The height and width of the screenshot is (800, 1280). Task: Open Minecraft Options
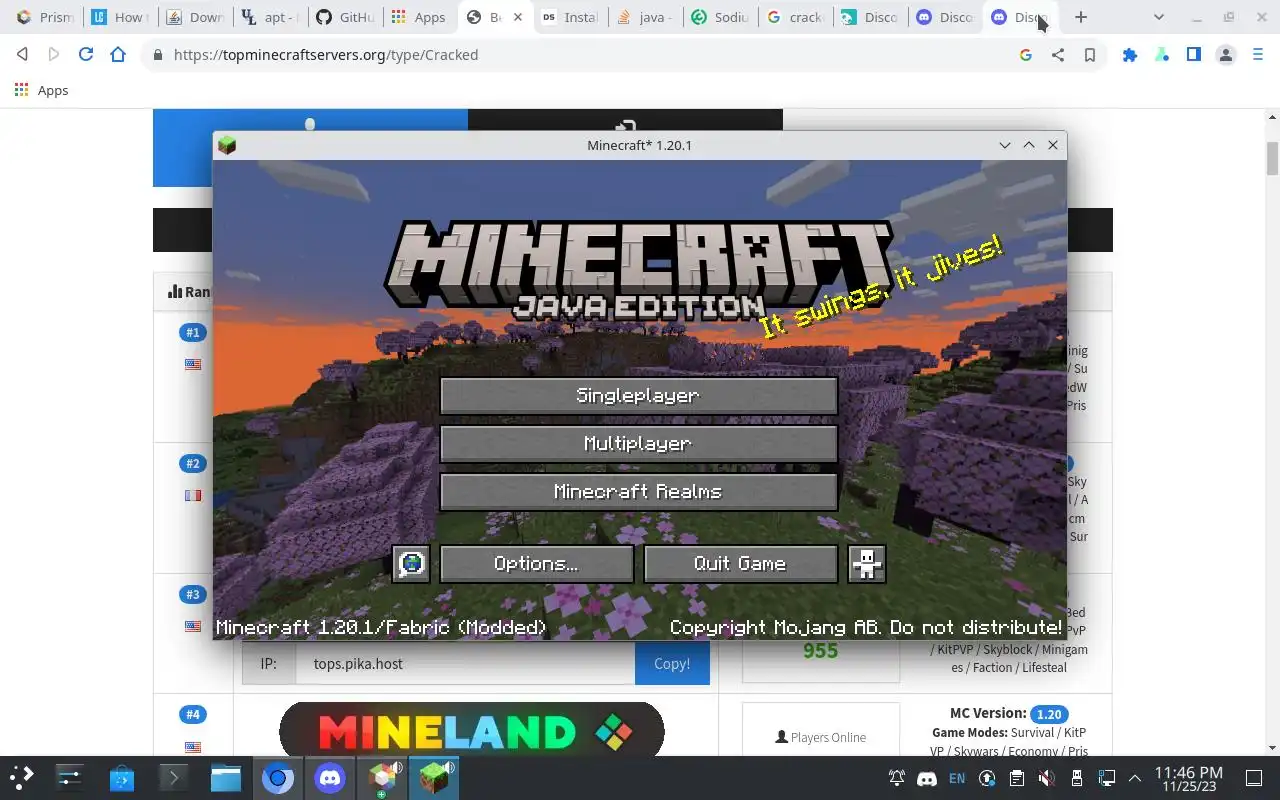tap(536, 564)
